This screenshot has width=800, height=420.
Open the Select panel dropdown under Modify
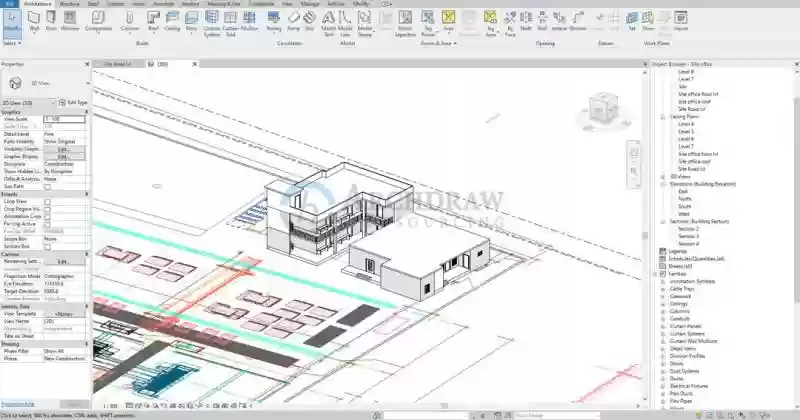(x=12, y=43)
